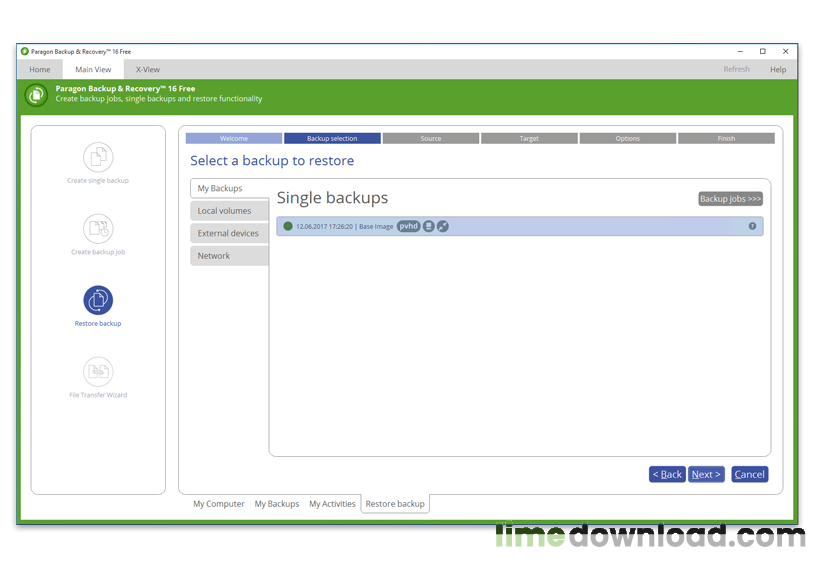Select the Network side tab
Image resolution: width=813 pixels, height=566 pixels.
230,256
